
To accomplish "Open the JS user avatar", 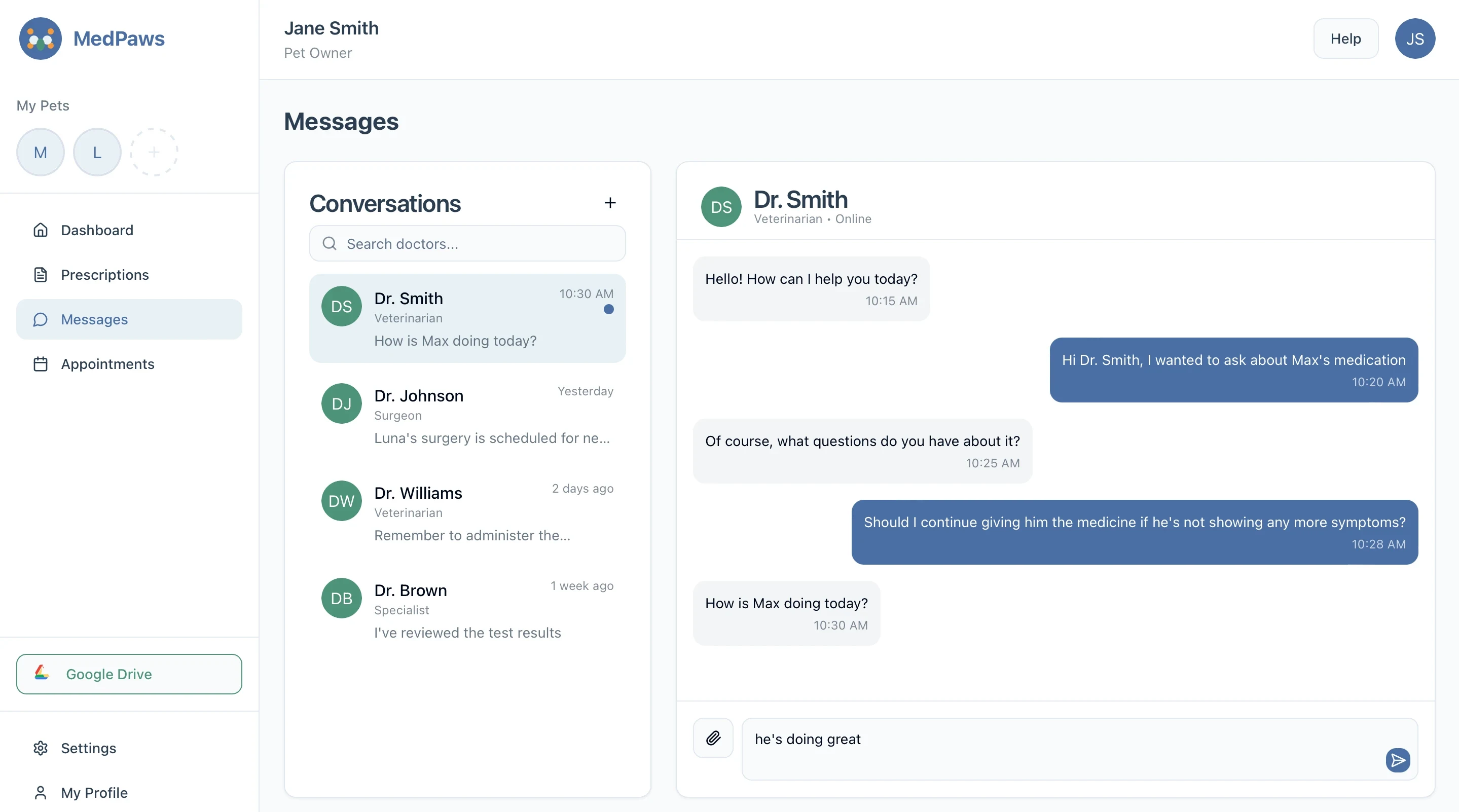I will point(1415,39).
